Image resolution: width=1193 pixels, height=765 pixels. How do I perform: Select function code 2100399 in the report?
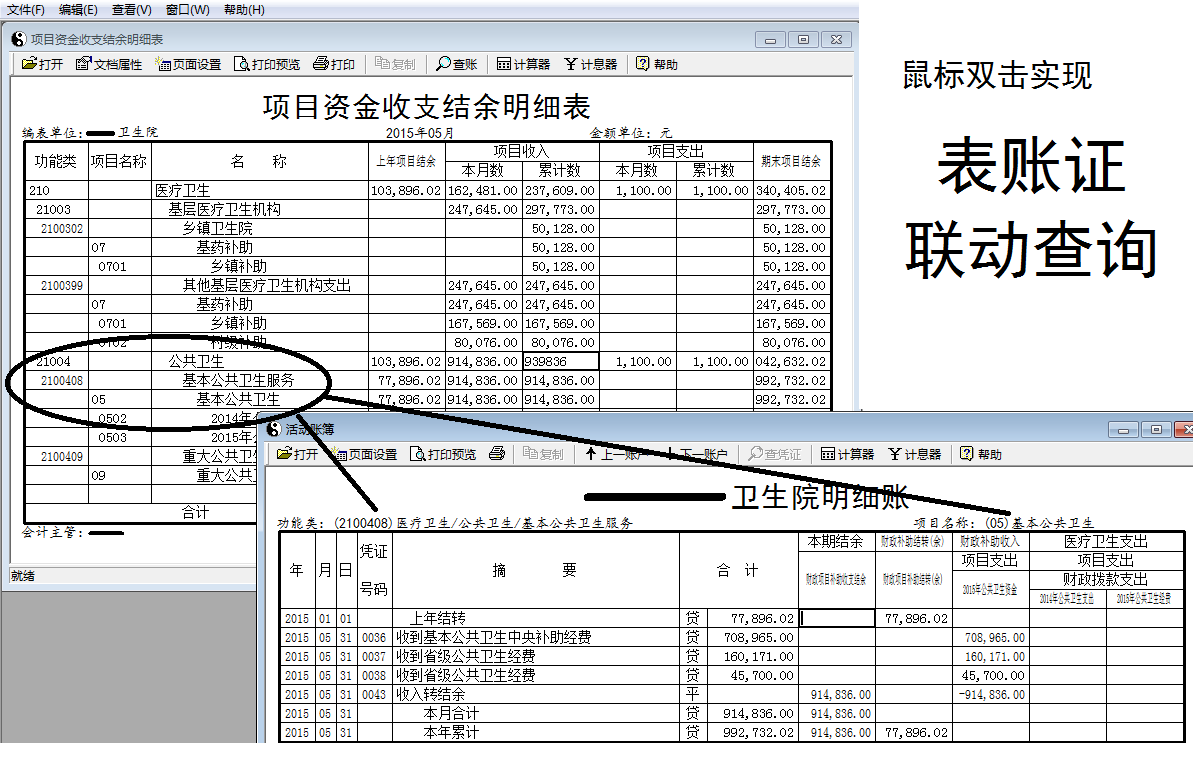[62, 286]
